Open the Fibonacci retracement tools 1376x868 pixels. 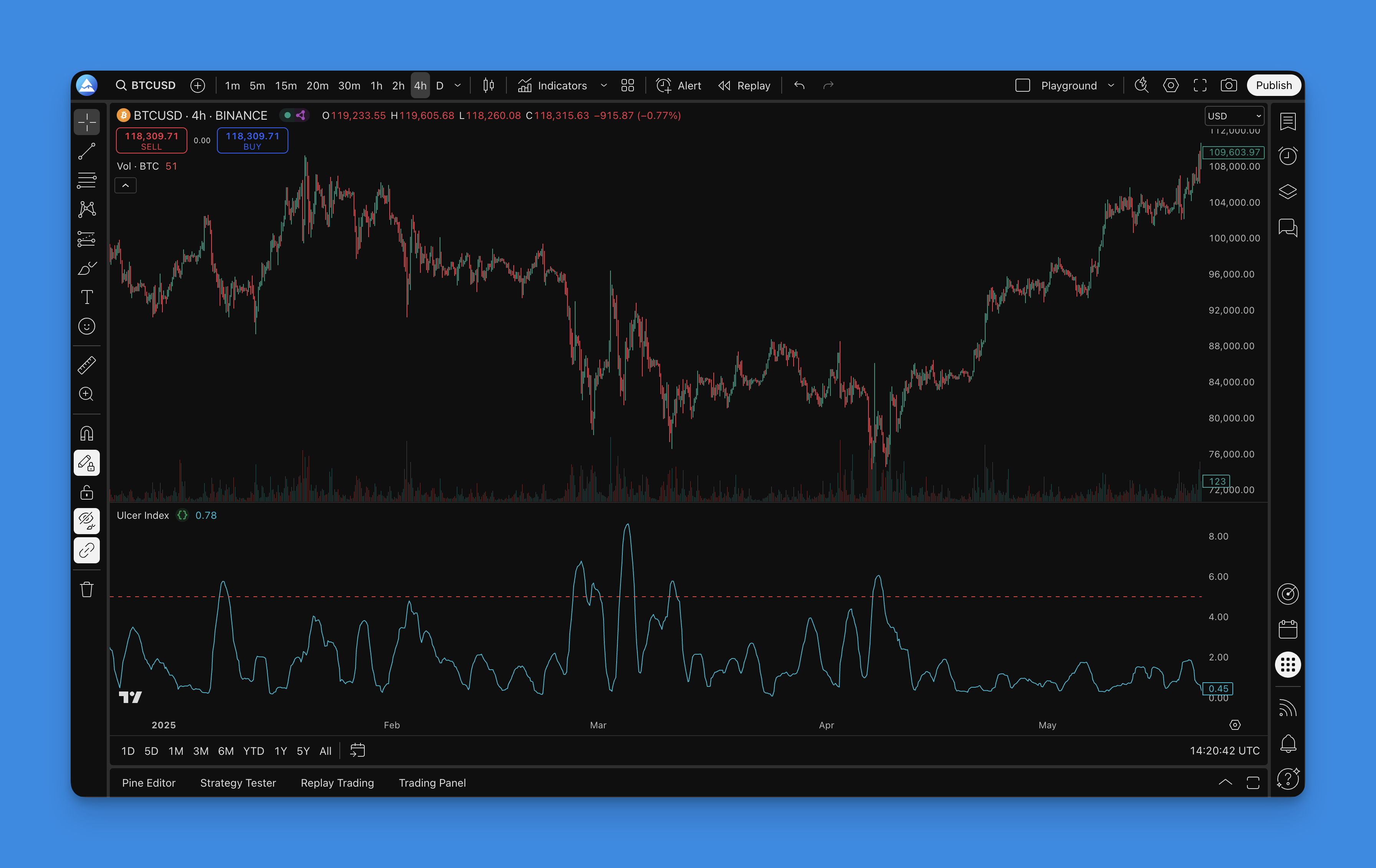tap(87, 180)
